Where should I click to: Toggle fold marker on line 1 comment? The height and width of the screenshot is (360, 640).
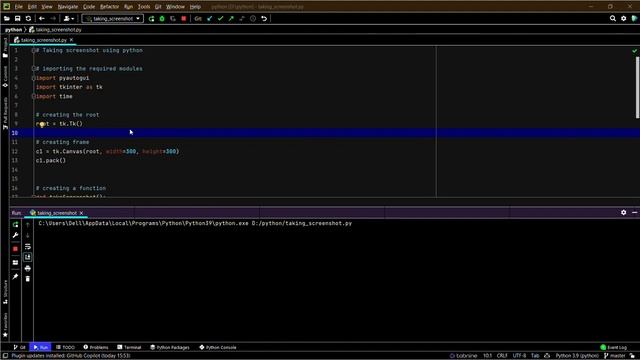[x=33, y=51]
